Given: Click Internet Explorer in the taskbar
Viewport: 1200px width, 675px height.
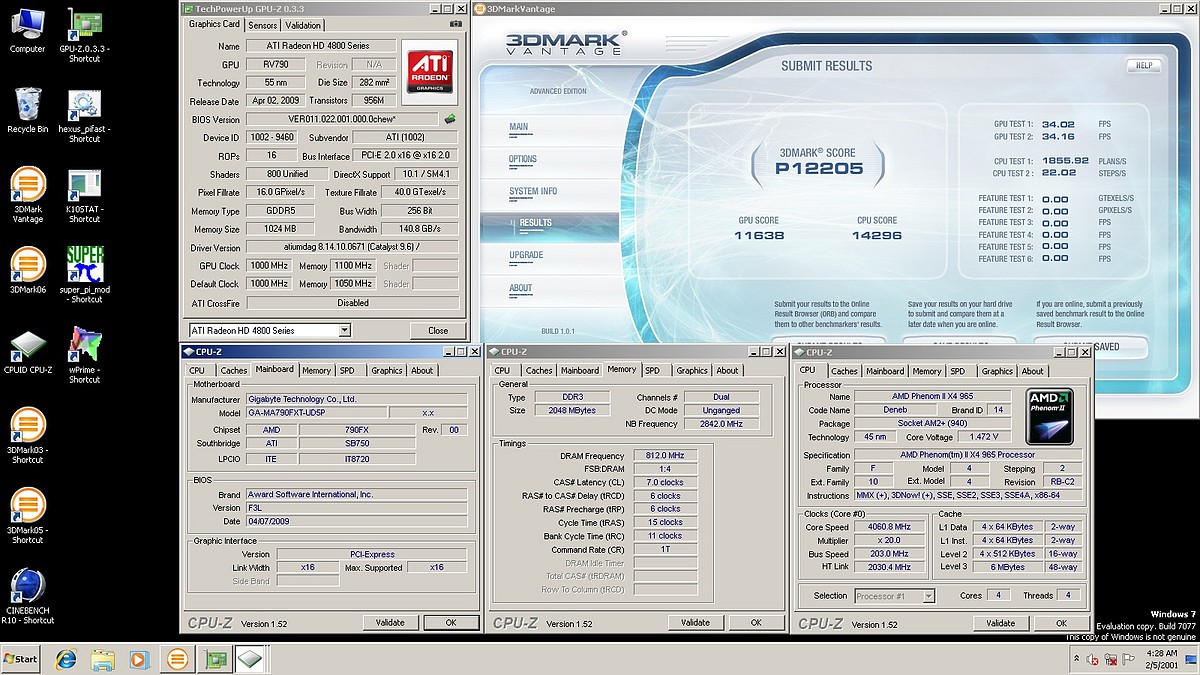Looking at the screenshot, I should [66, 659].
